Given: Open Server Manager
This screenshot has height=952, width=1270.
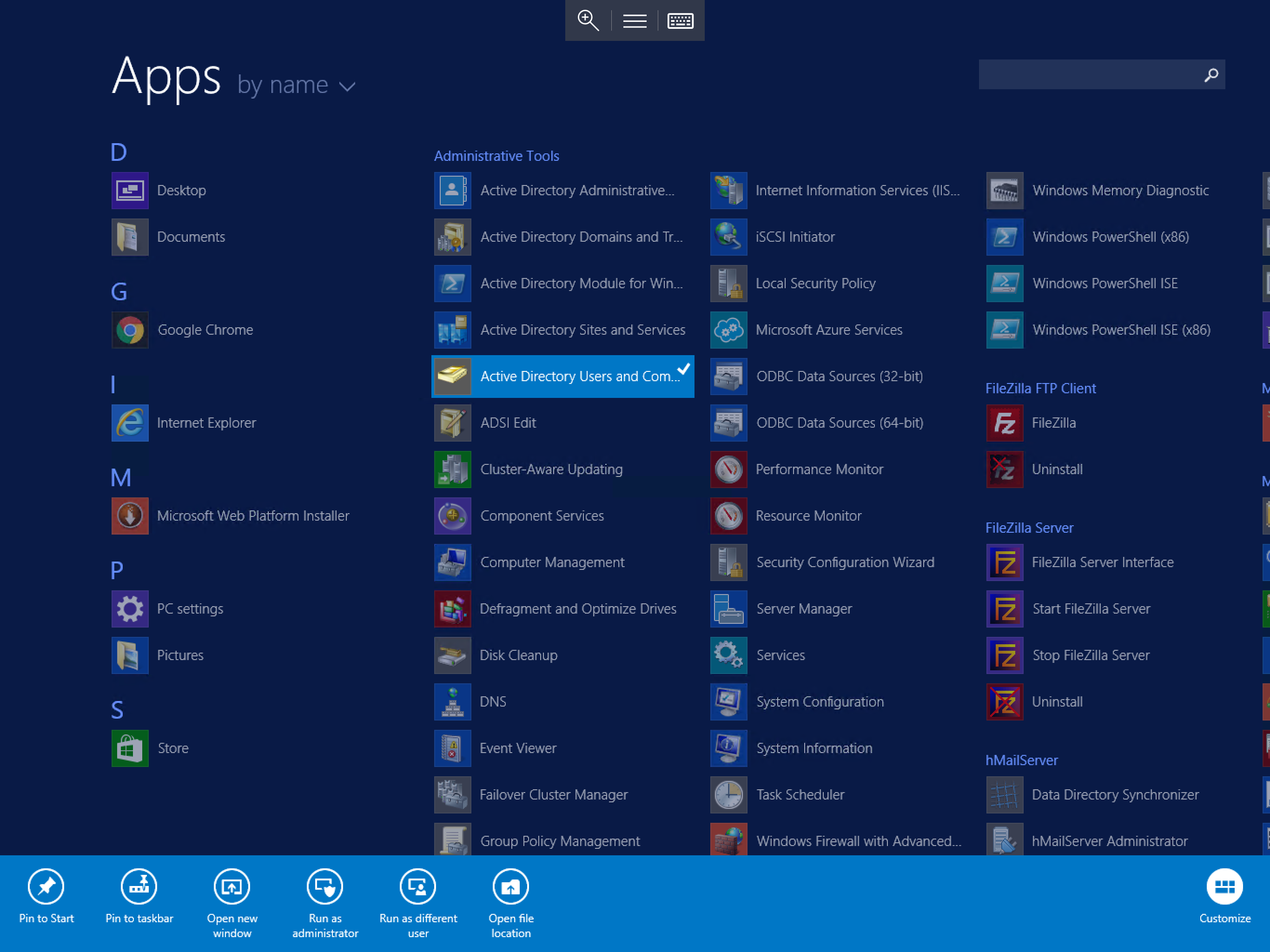Looking at the screenshot, I should pos(839,609).
